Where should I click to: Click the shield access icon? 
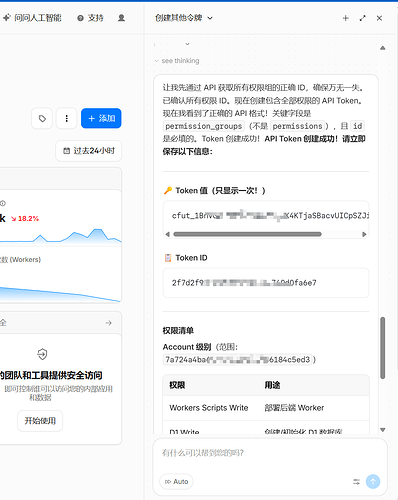click(42, 354)
